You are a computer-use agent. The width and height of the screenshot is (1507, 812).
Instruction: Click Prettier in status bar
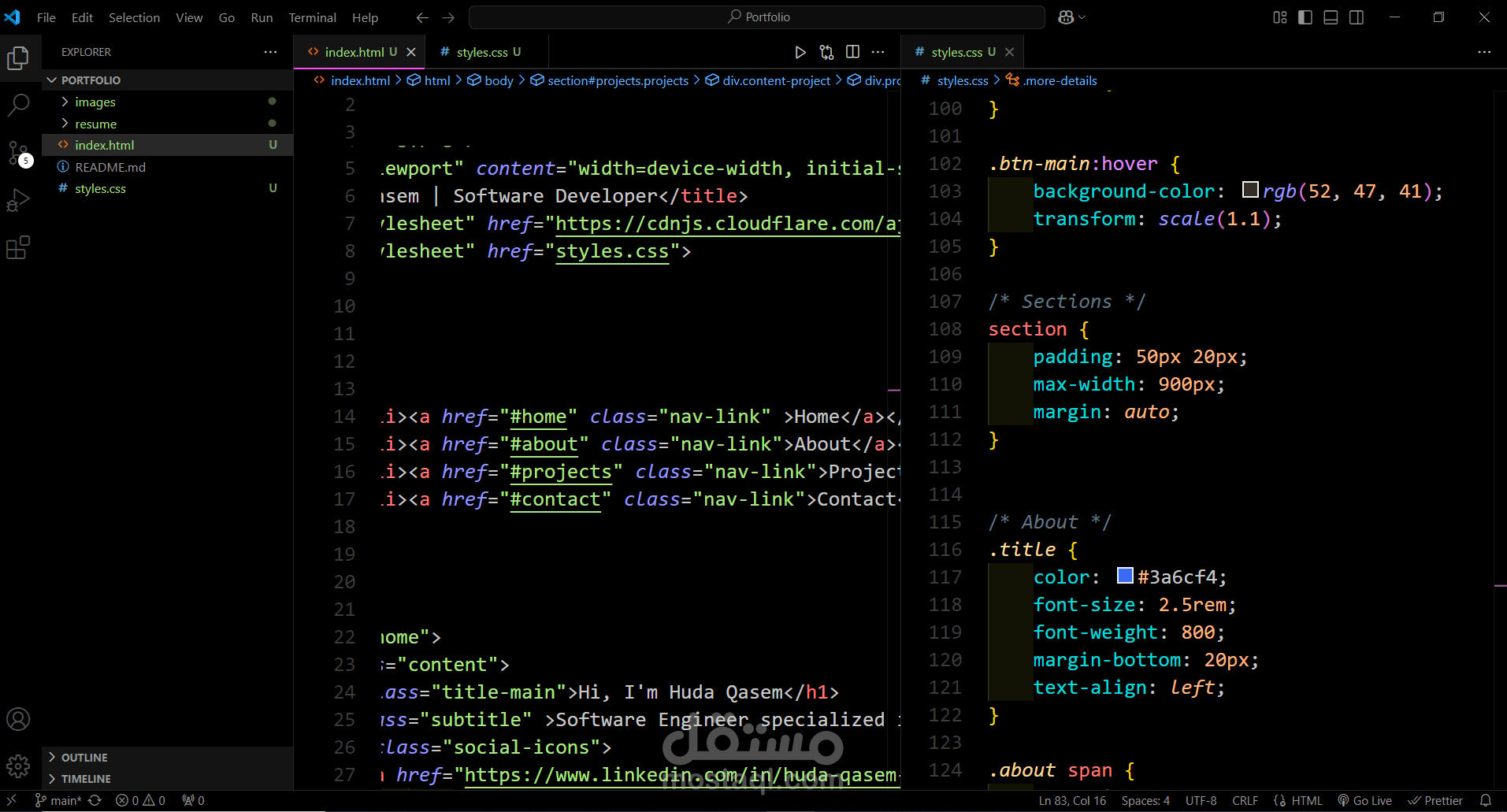pyautogui.click(x=1435, y=800)
